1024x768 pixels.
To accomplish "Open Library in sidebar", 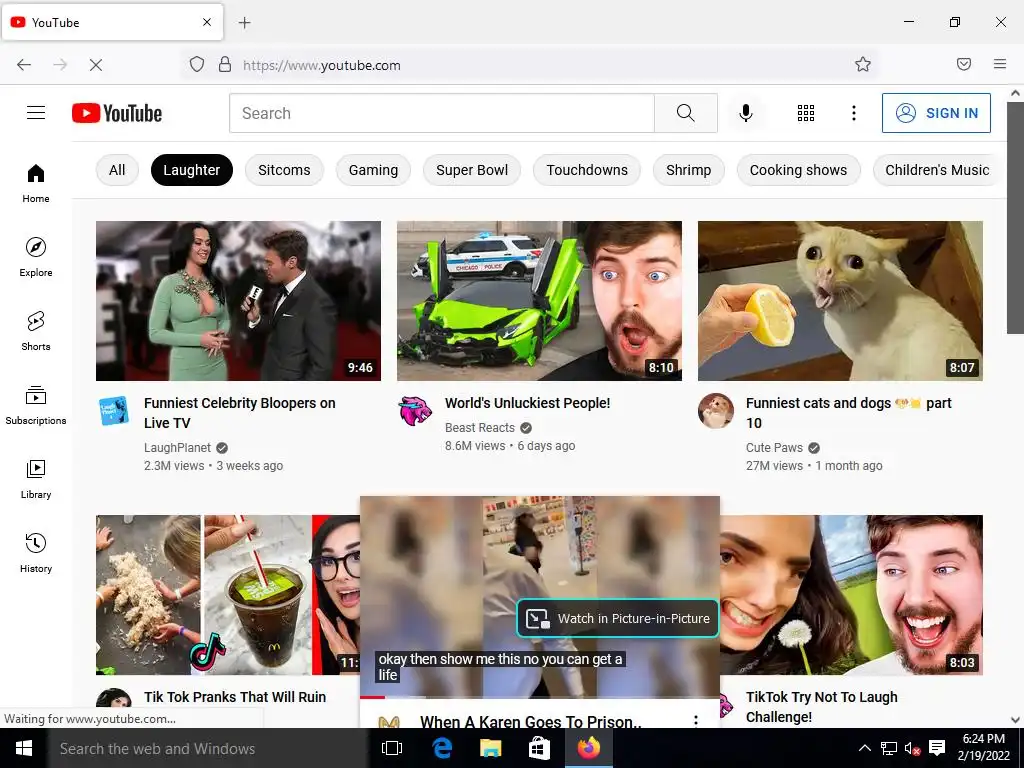I will point(36,479).
